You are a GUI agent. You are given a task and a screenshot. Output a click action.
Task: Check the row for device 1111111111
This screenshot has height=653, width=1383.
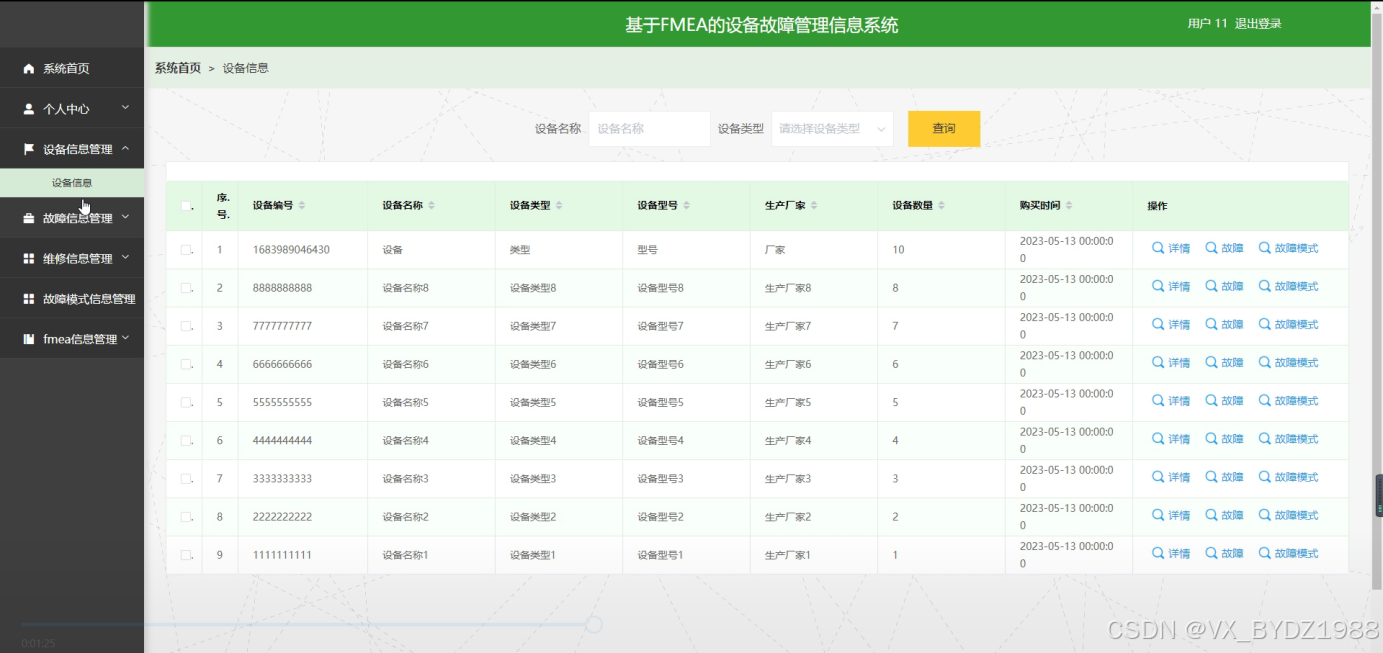tap(186, 555)
